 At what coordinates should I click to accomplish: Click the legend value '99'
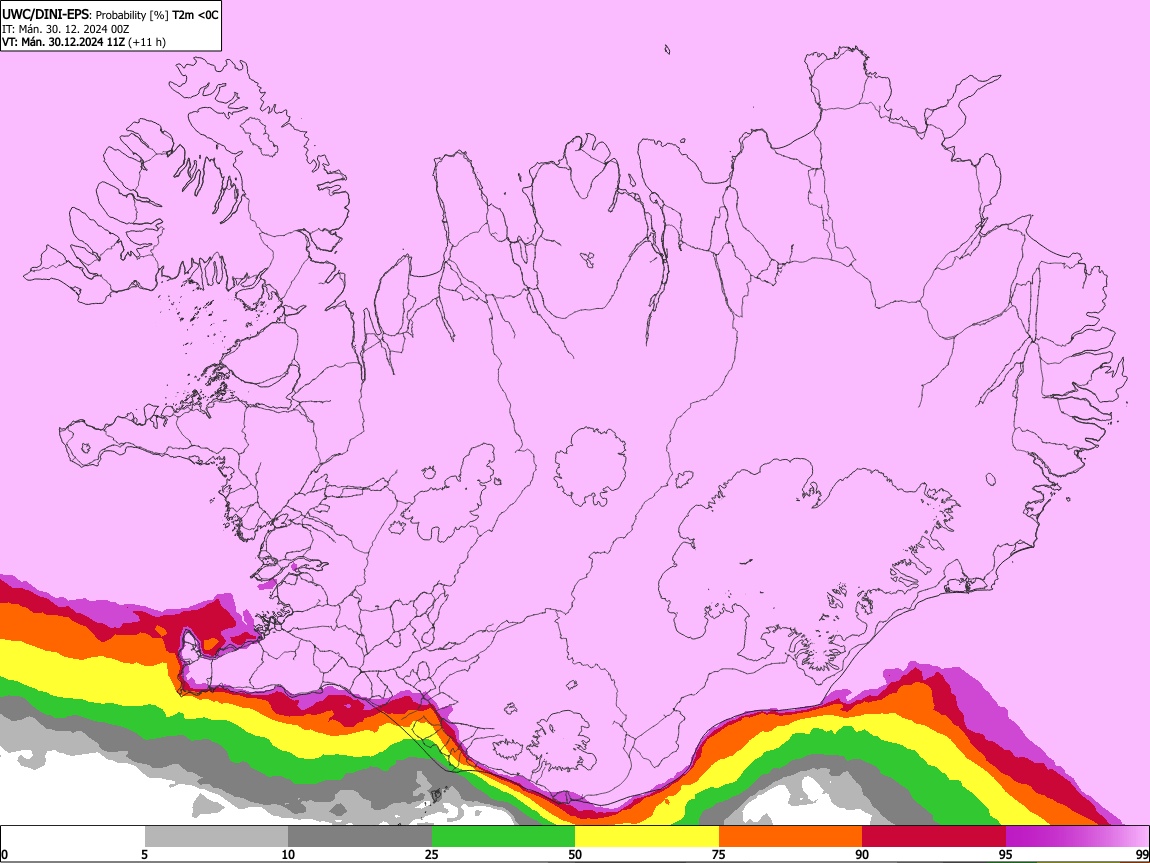(1141, 854)
